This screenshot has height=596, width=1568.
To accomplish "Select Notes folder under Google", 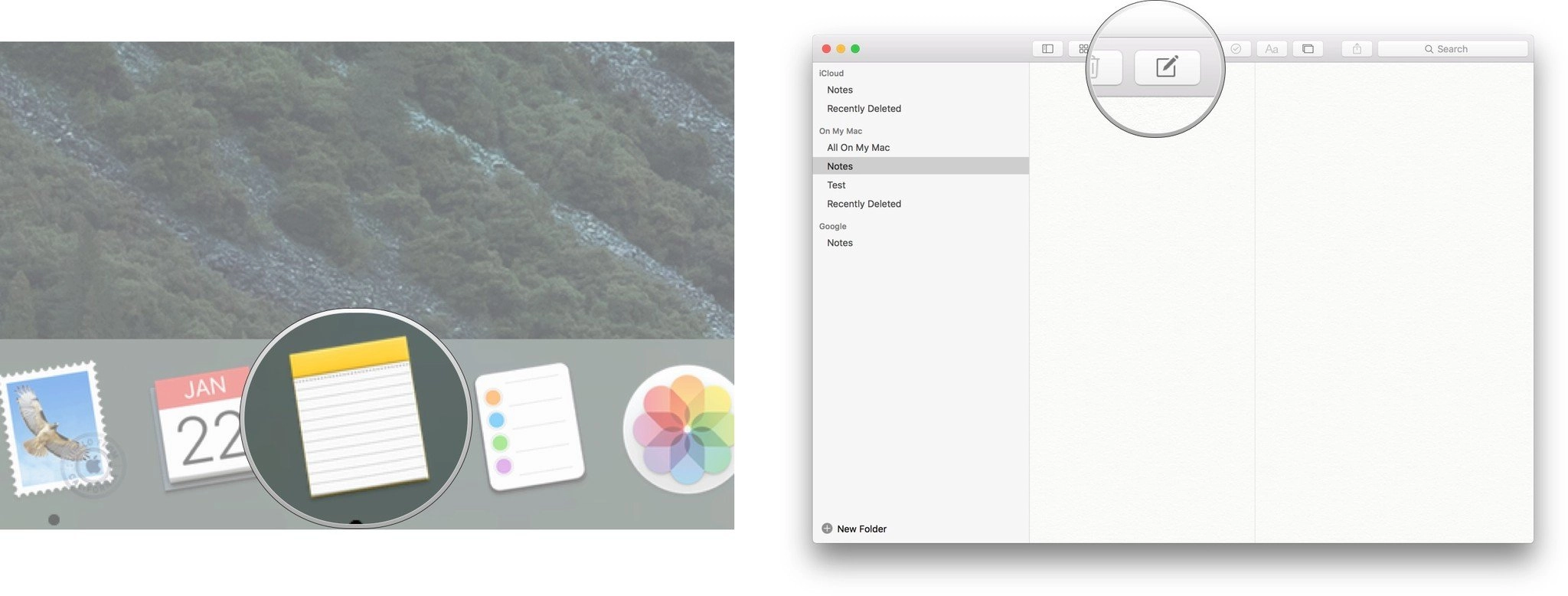I will coord(920,243).
